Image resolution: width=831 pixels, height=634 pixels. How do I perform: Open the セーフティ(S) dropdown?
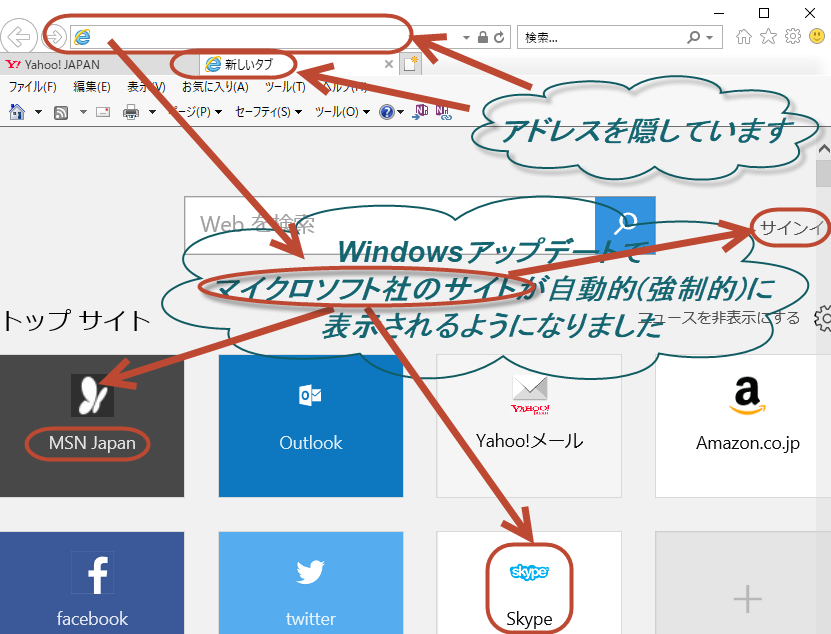(x=268, y=112)
